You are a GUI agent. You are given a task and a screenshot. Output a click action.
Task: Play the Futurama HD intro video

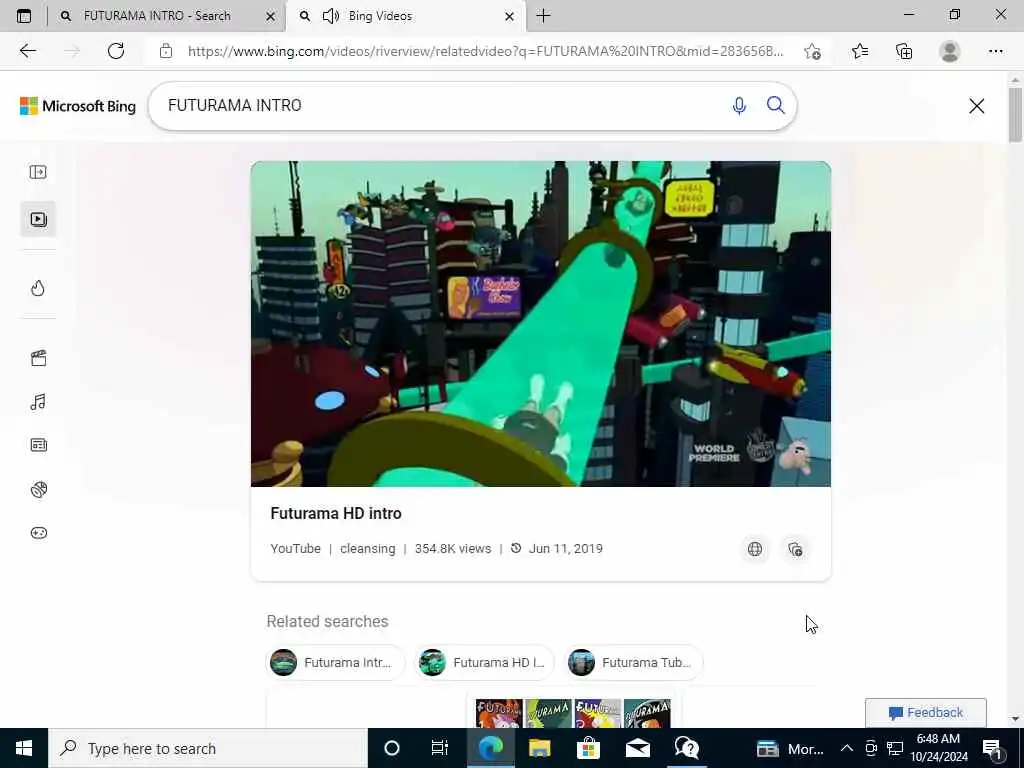tap(541, 324)
